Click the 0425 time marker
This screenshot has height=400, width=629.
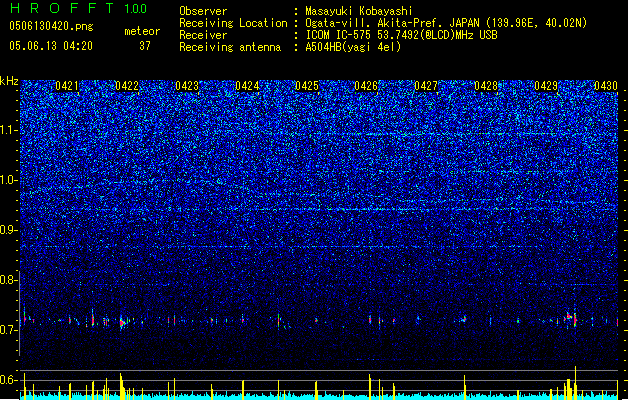(x=307, y=86)
